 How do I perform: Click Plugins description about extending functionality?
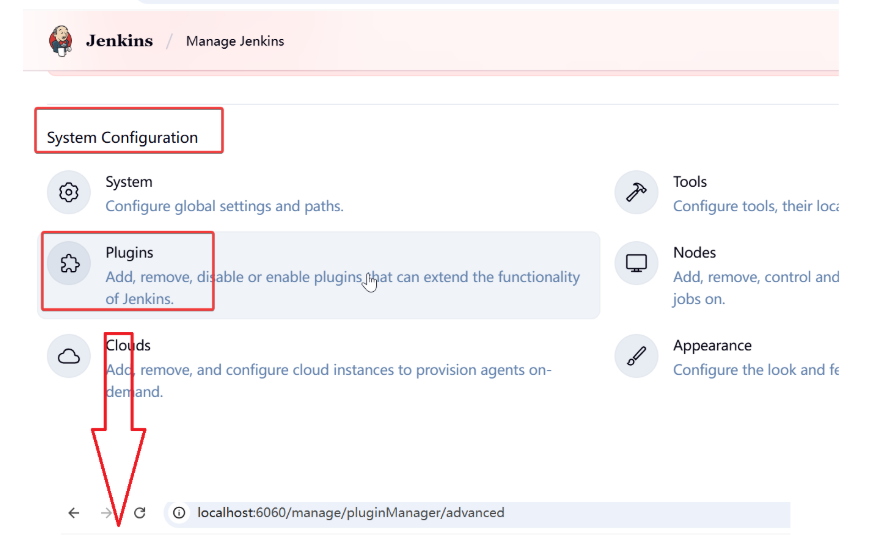click(342, 288)
